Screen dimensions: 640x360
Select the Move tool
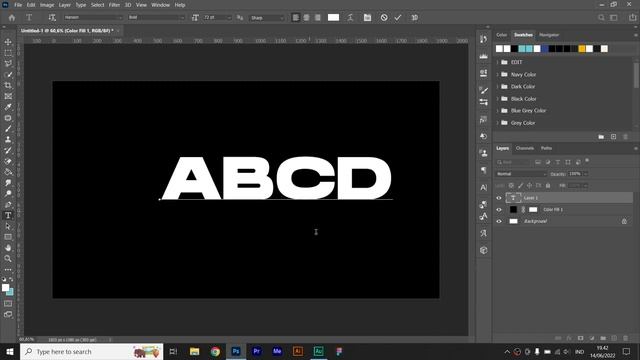coord(8,42)
